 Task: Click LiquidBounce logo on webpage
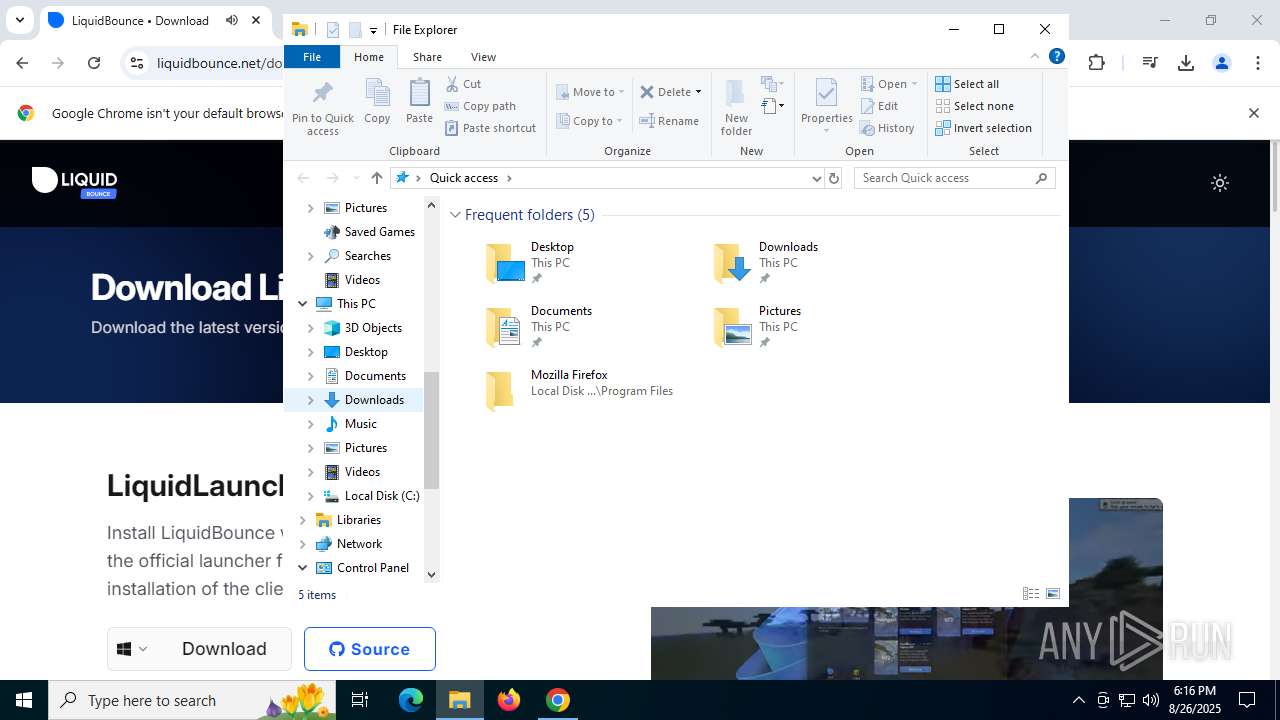tap(75, 183)
